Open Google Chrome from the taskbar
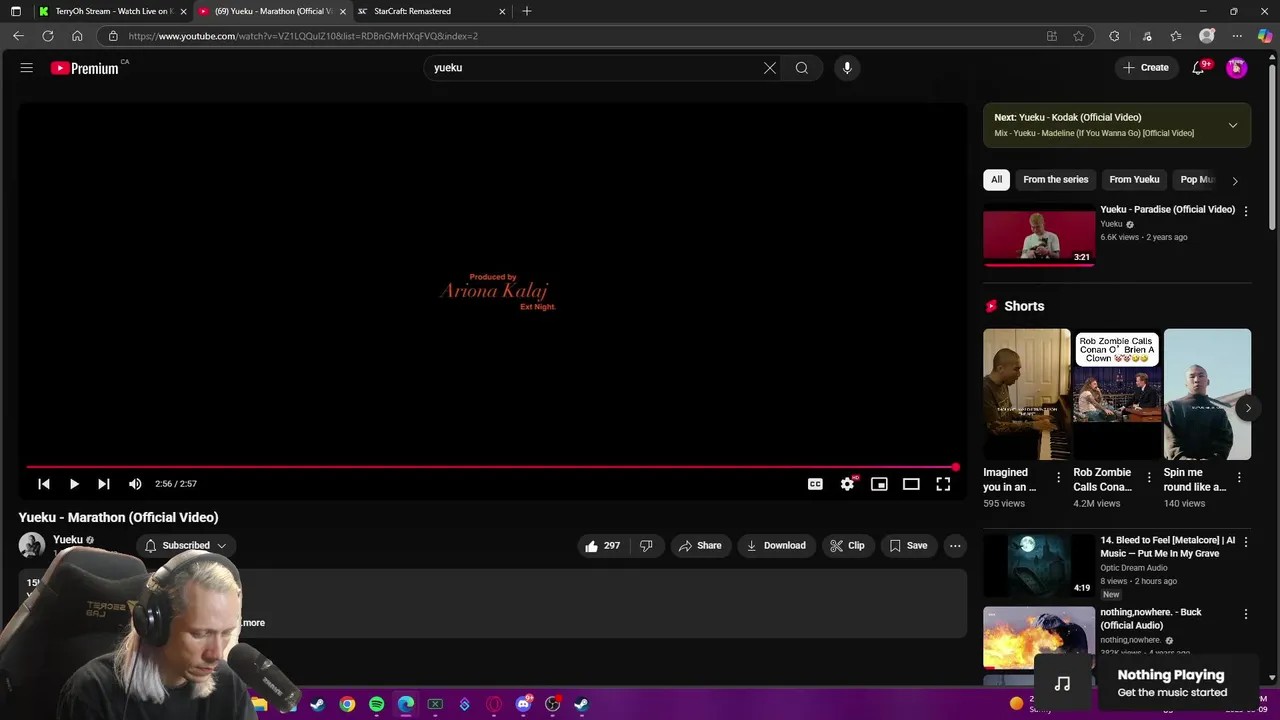 point(347,704)
